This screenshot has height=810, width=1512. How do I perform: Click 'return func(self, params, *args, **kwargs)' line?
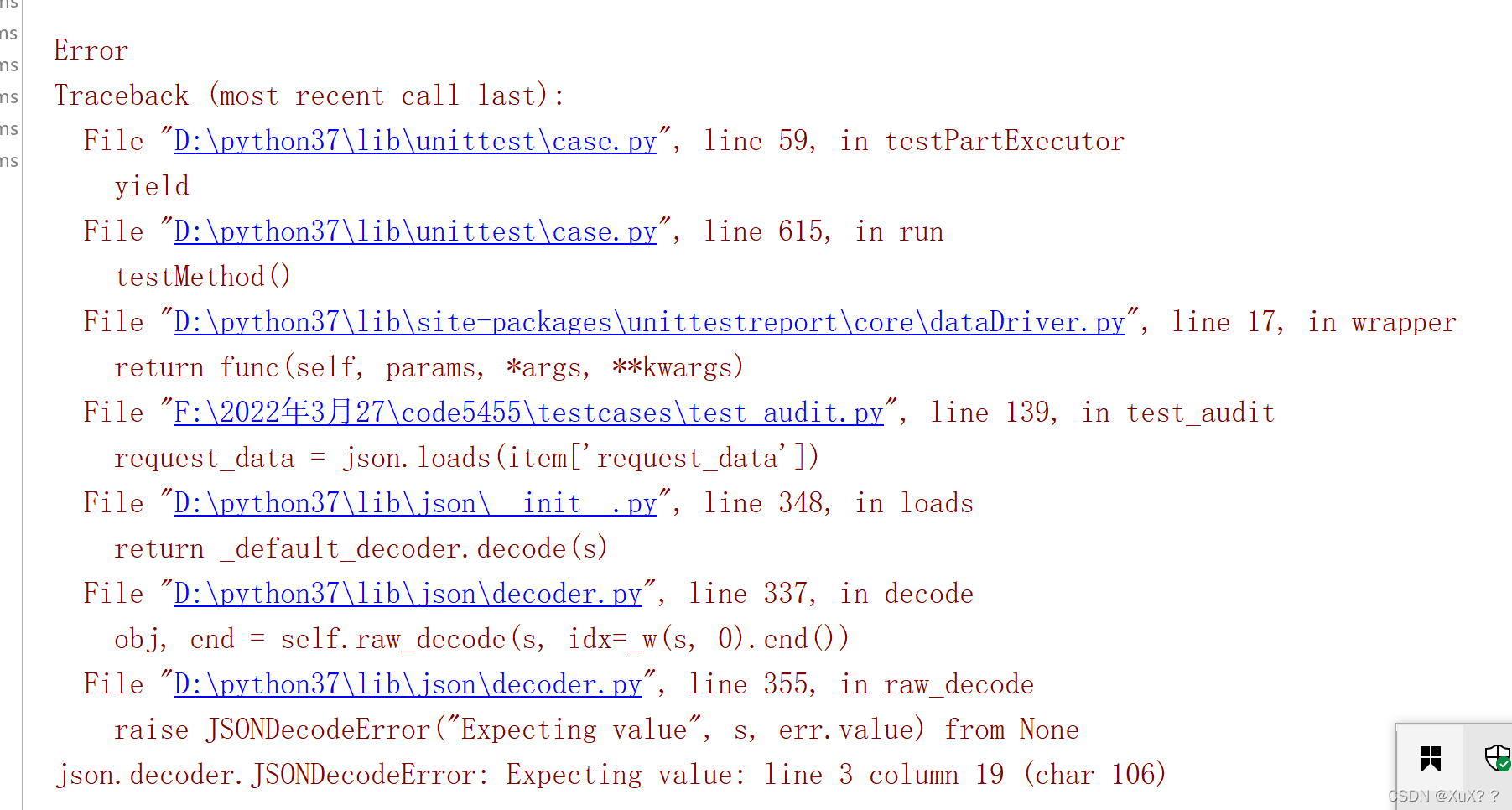pyautogui.click(x=429, y=367)
